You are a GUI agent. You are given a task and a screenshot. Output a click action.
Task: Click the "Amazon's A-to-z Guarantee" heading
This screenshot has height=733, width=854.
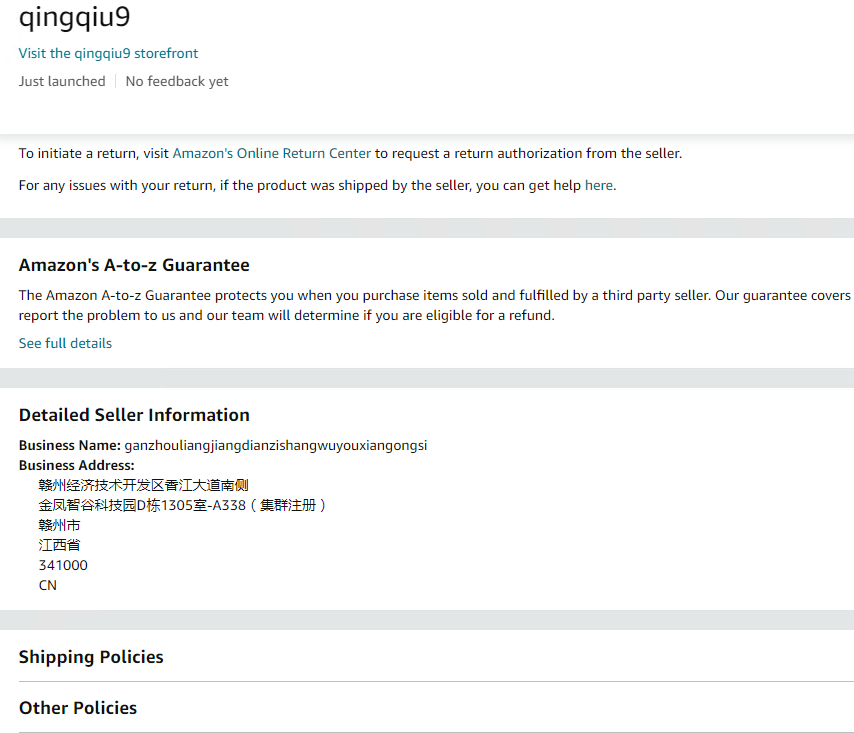click(x=134, y=265)
